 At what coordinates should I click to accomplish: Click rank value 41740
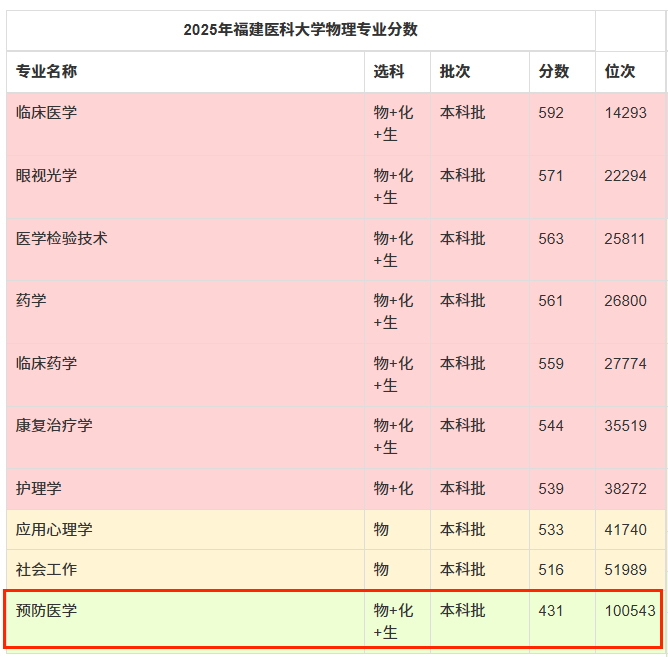point(625,530)
